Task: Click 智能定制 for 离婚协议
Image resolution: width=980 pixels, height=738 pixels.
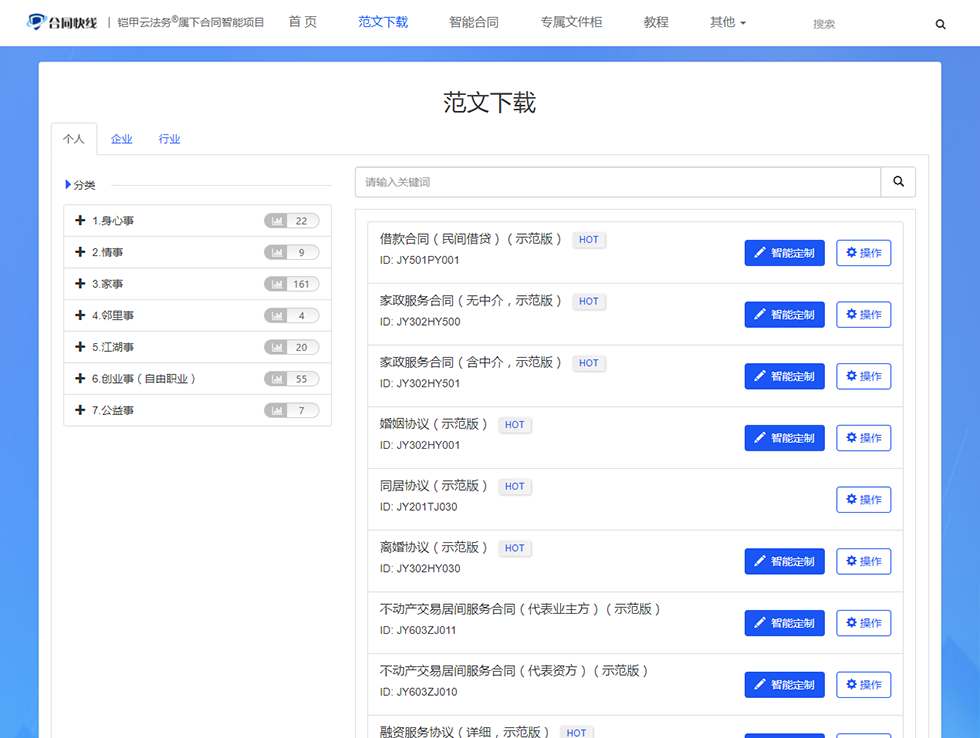Action: [784, 561]
